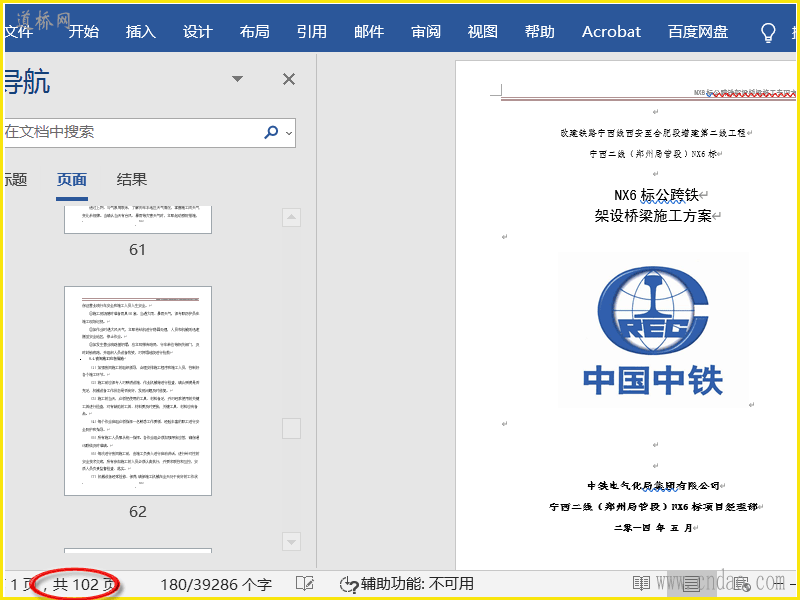Expand search options arrow beside the magnifier
The image size is (800, 600).
point(289,132)
